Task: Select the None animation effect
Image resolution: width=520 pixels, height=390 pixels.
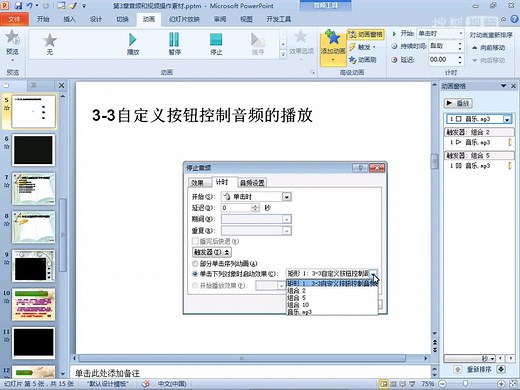Action: [50, 44]
